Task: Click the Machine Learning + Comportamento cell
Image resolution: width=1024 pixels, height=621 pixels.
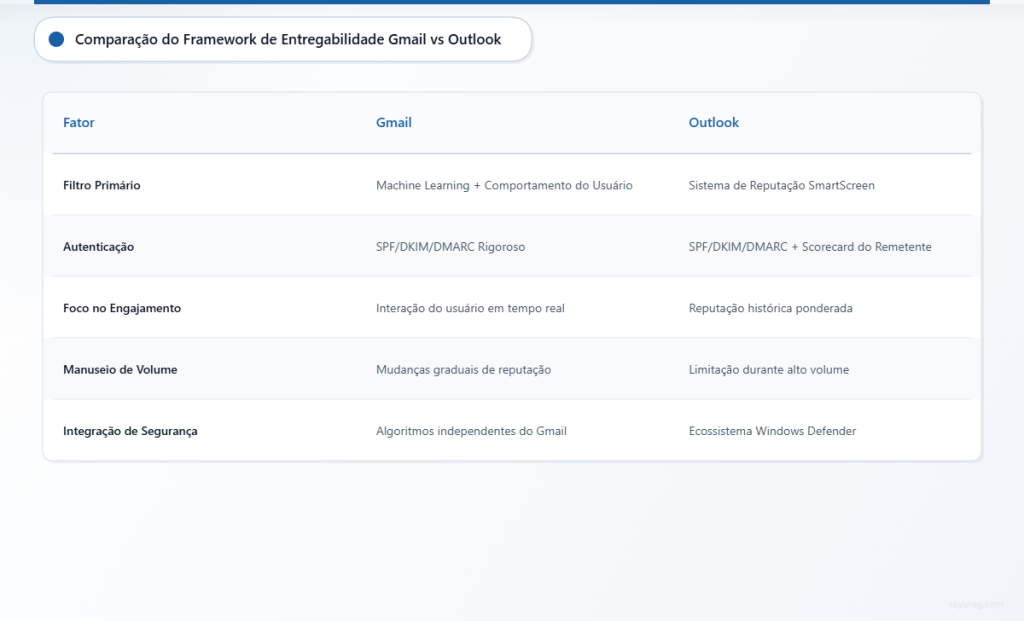Action: [x=504, y=185]
